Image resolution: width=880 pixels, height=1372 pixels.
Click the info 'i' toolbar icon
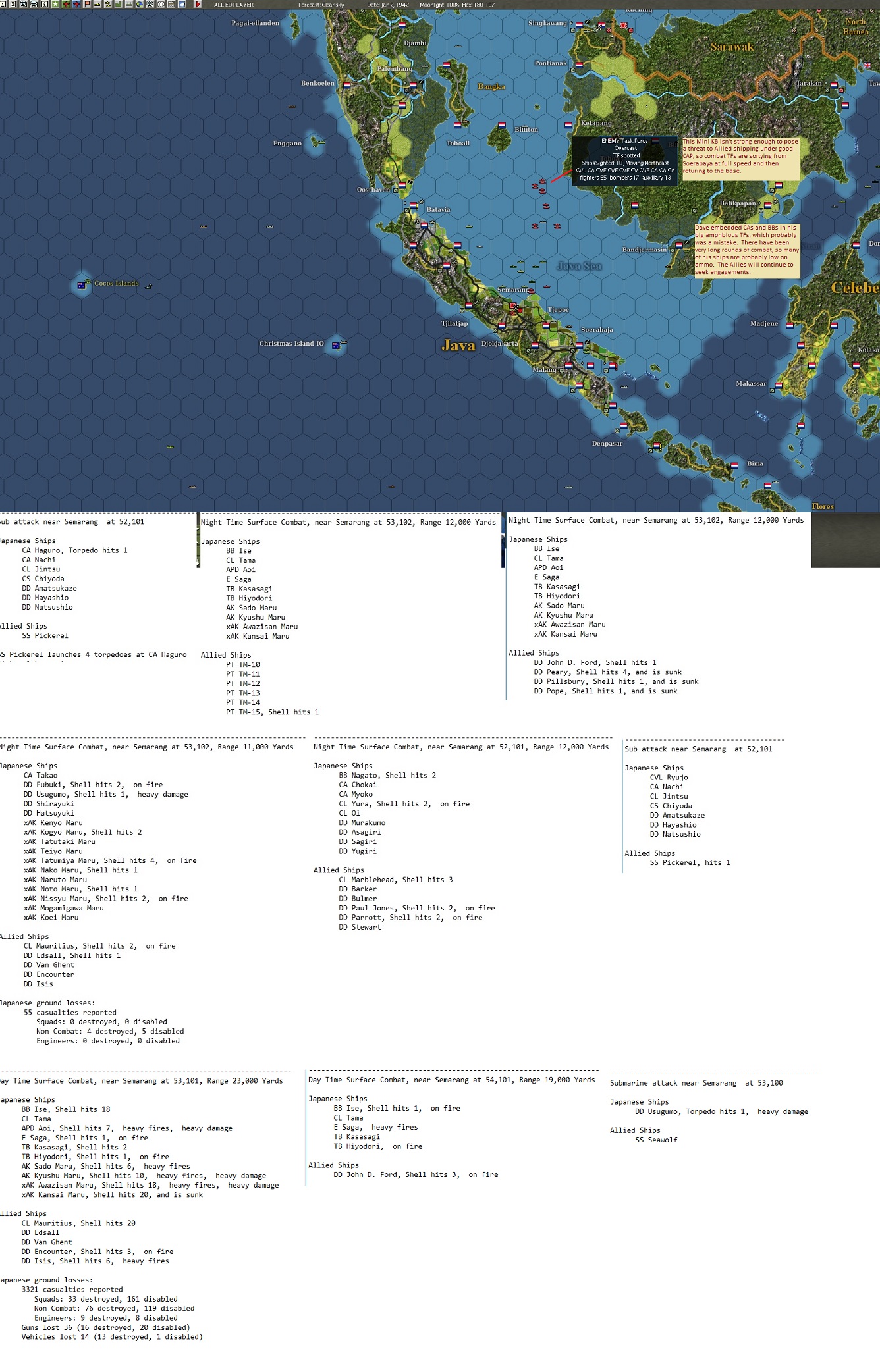[x=45, y=4]
